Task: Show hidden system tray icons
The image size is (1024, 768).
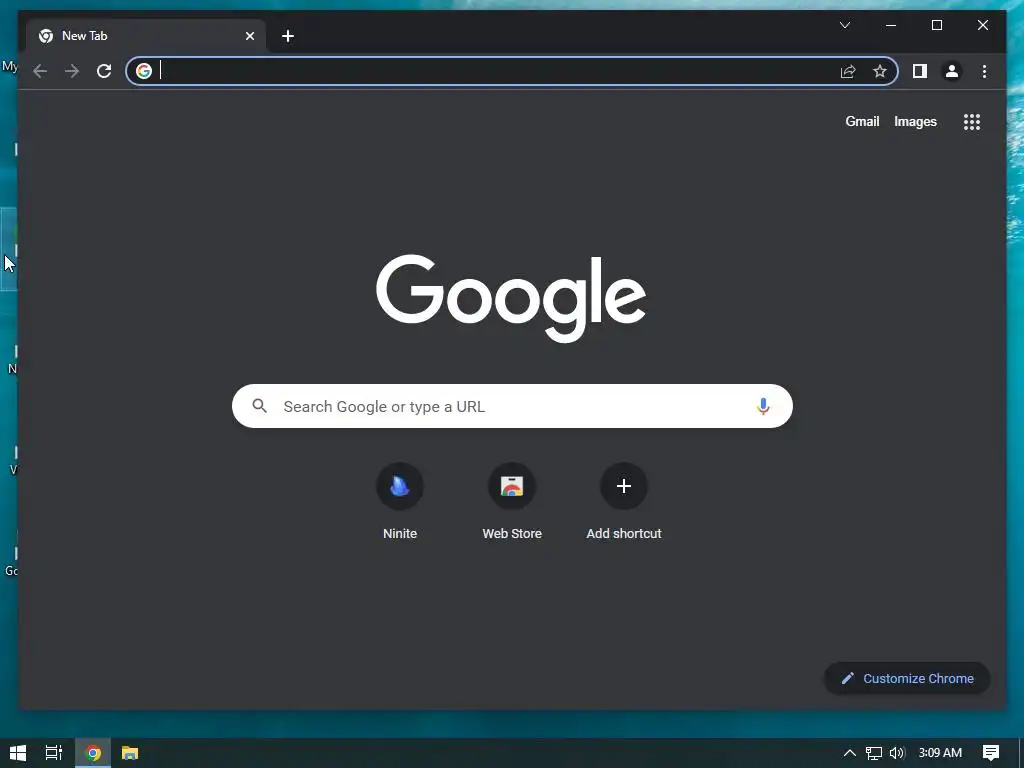Action: coord(849,753)
